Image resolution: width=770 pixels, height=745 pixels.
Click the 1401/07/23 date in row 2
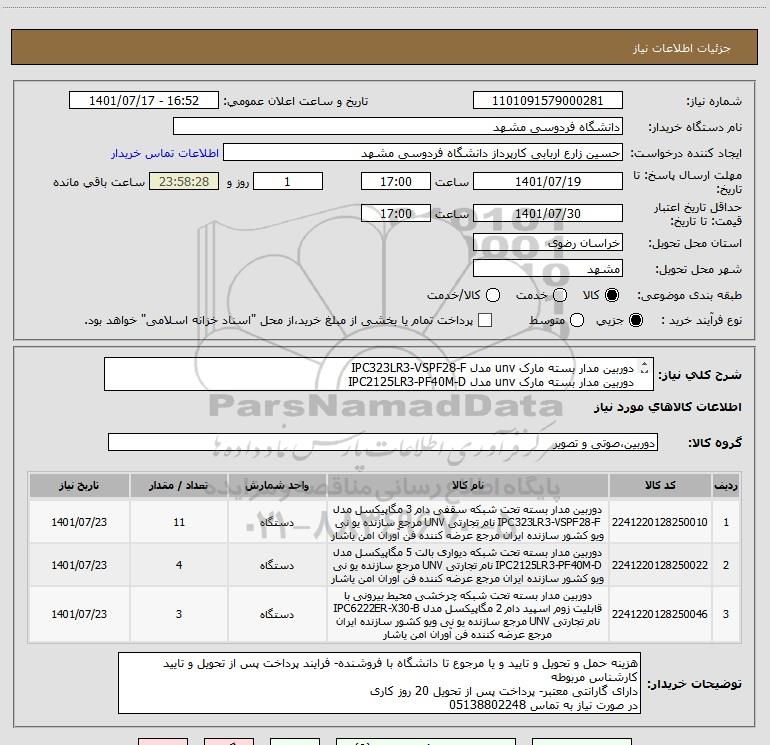(79, 565)
